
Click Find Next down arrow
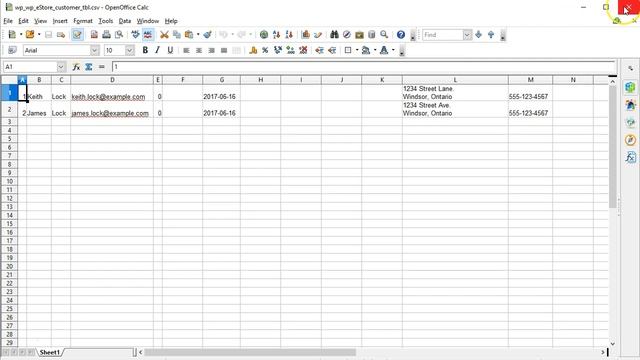tap(478, 35)
